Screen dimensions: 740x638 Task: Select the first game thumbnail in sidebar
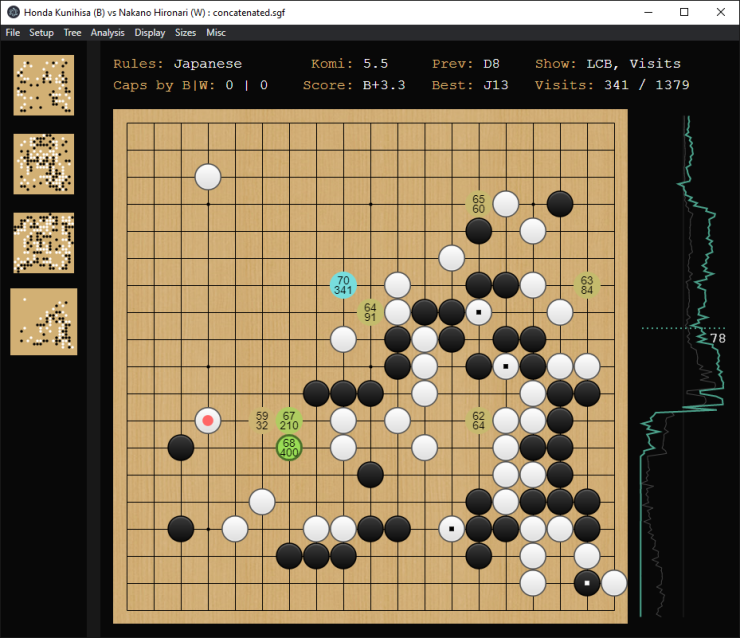click(44, 85)
